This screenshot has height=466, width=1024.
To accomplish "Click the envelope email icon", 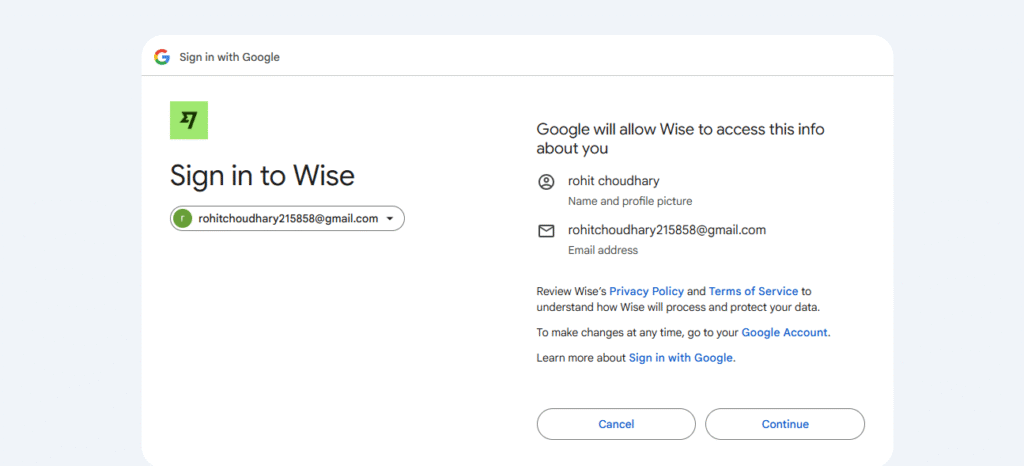I will click(x=546, y=231).
